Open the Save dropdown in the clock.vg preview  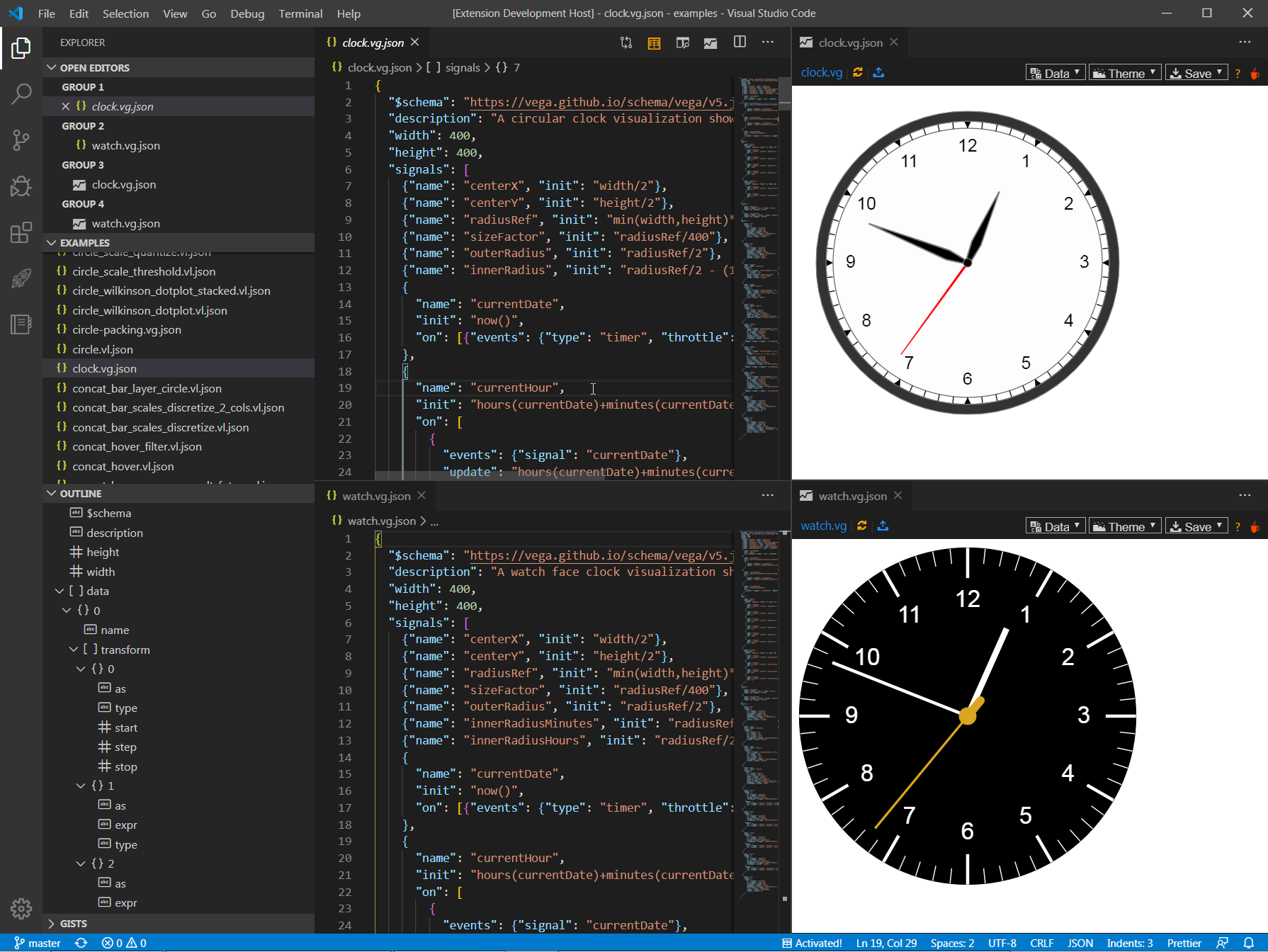1196,72
